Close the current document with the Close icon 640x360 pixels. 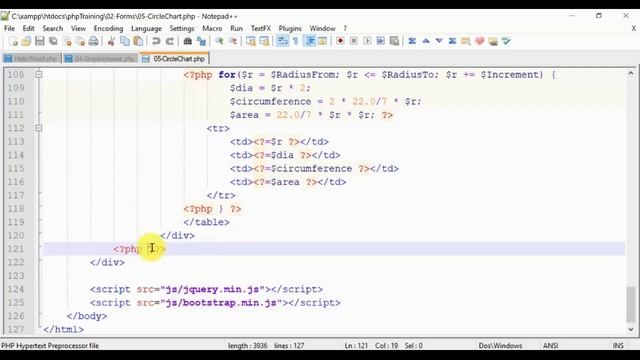point(67,41)
